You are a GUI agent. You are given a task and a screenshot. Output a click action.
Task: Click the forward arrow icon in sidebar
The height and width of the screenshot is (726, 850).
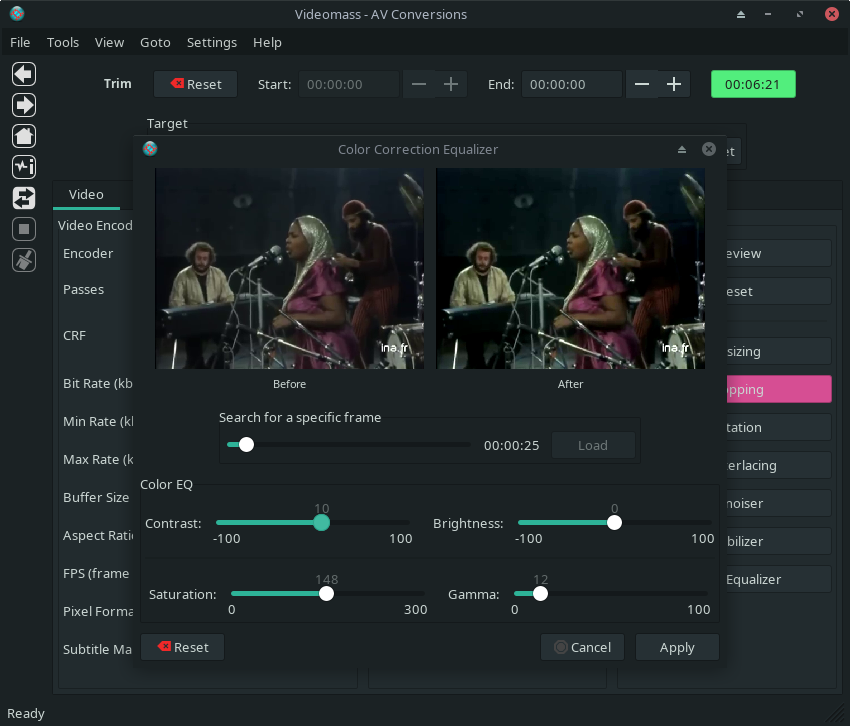tap(24, 105)
